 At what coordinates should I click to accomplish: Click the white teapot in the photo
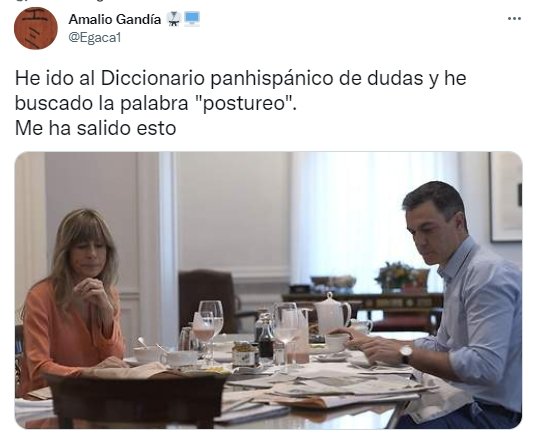point(331,313)
